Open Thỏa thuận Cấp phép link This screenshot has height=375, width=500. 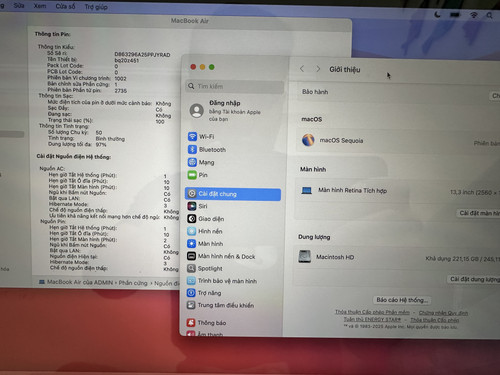(435, 320)
